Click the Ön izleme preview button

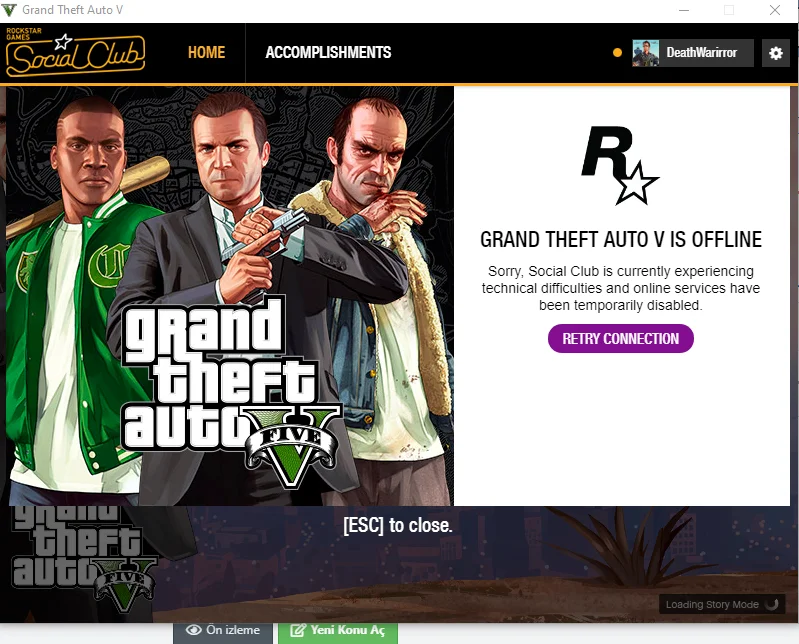click(x=223, y=632)
